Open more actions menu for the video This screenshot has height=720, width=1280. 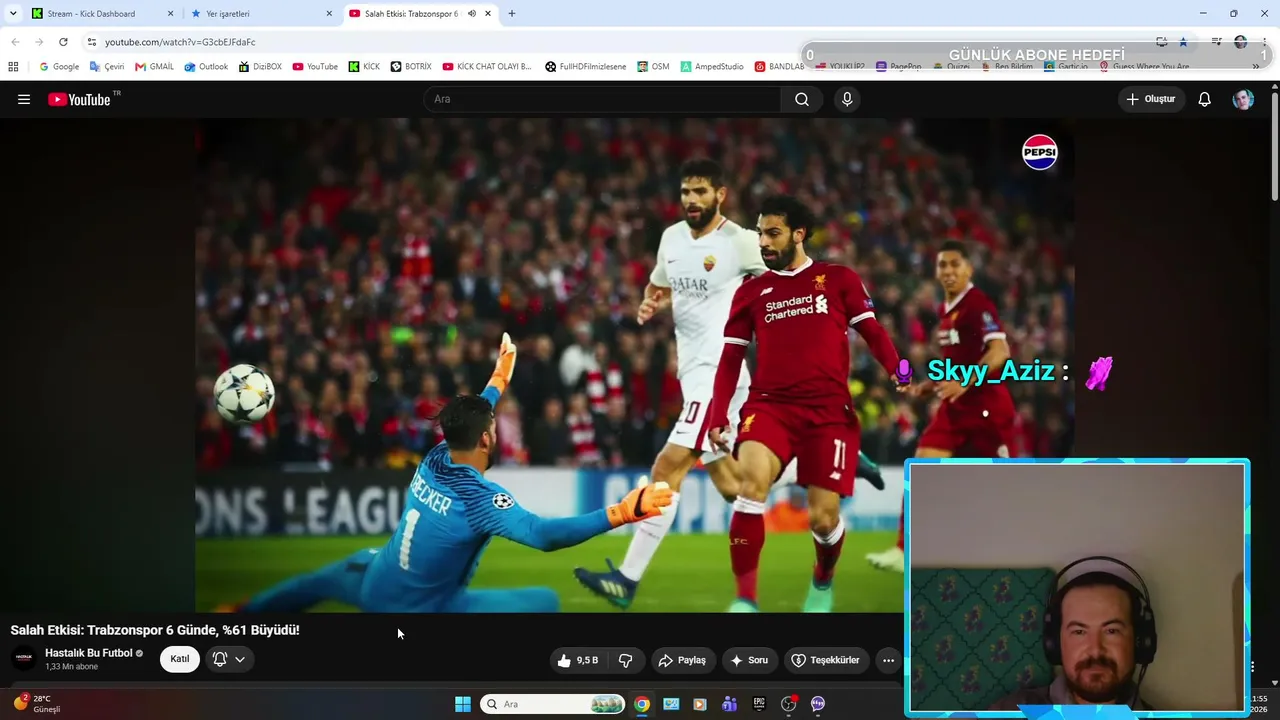click(x=888, y=660)
